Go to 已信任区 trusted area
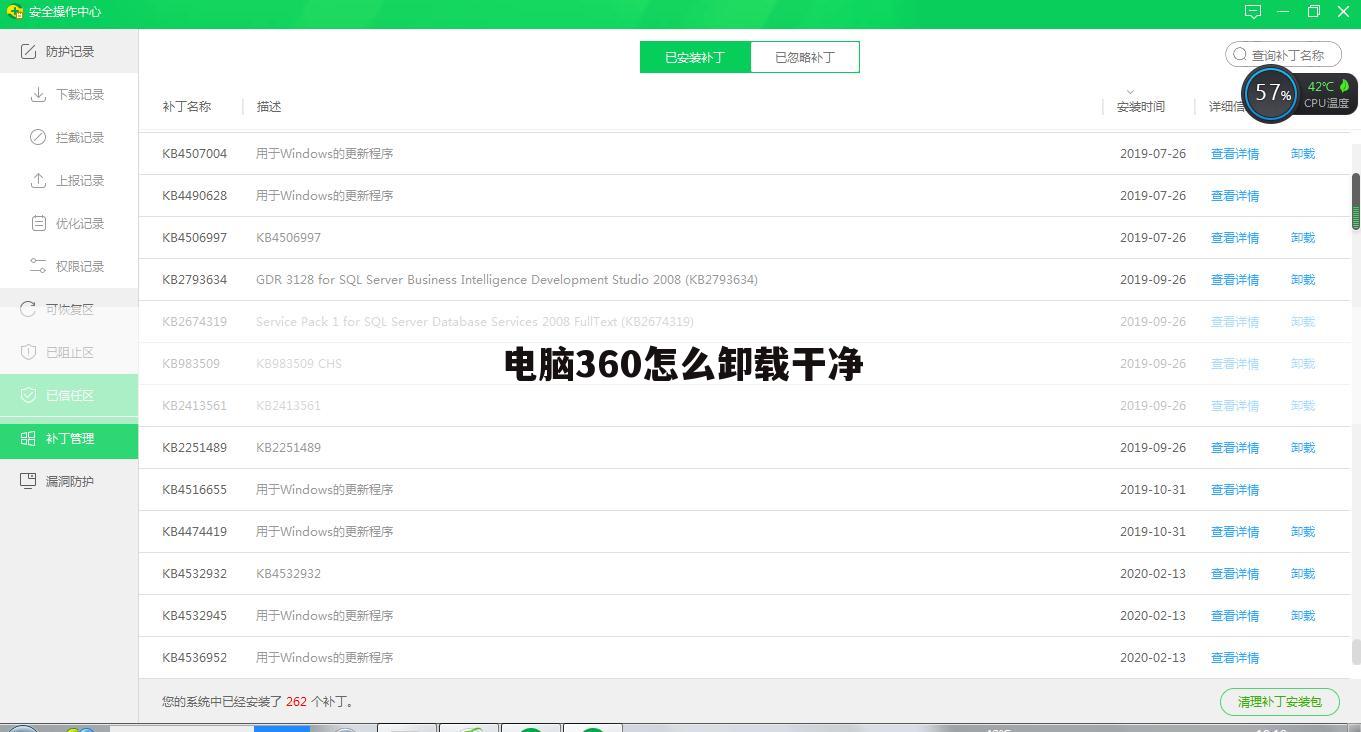 click(69, 395)
